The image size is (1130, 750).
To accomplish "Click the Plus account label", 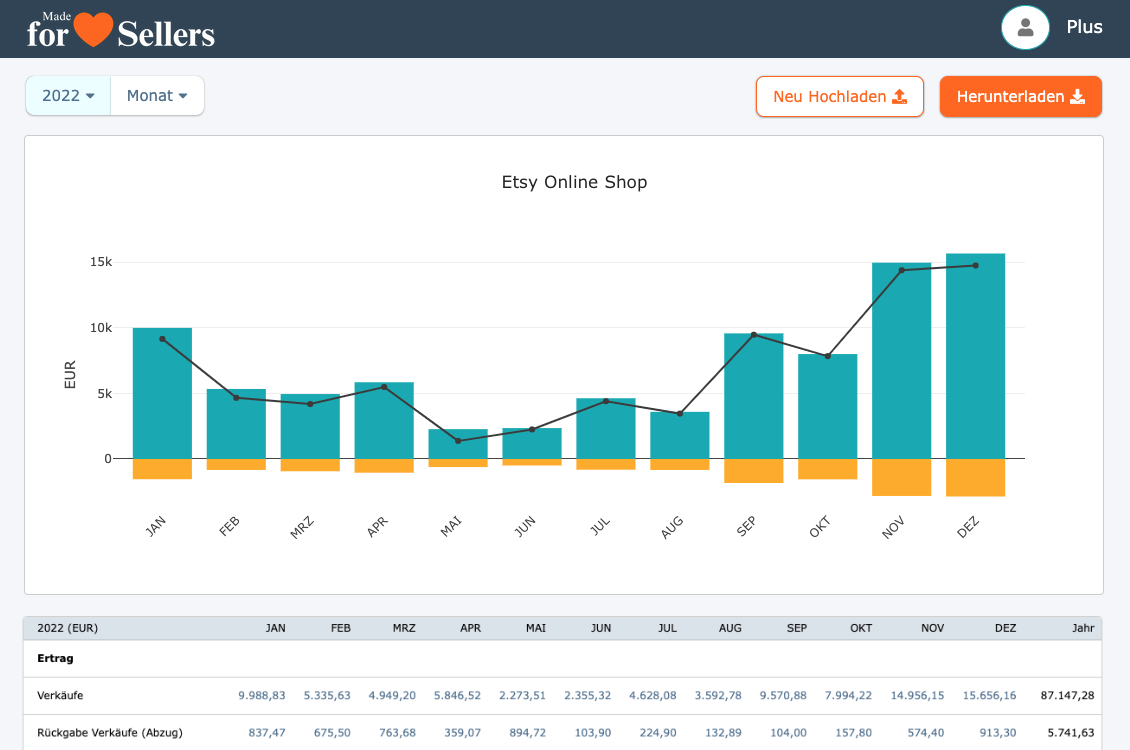I will [1084, 27].
